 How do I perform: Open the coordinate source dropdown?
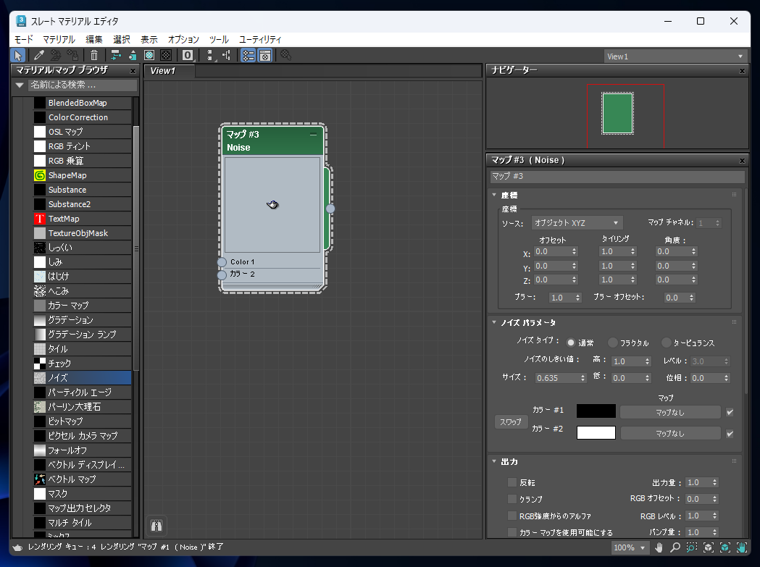(x=577, y=223)
